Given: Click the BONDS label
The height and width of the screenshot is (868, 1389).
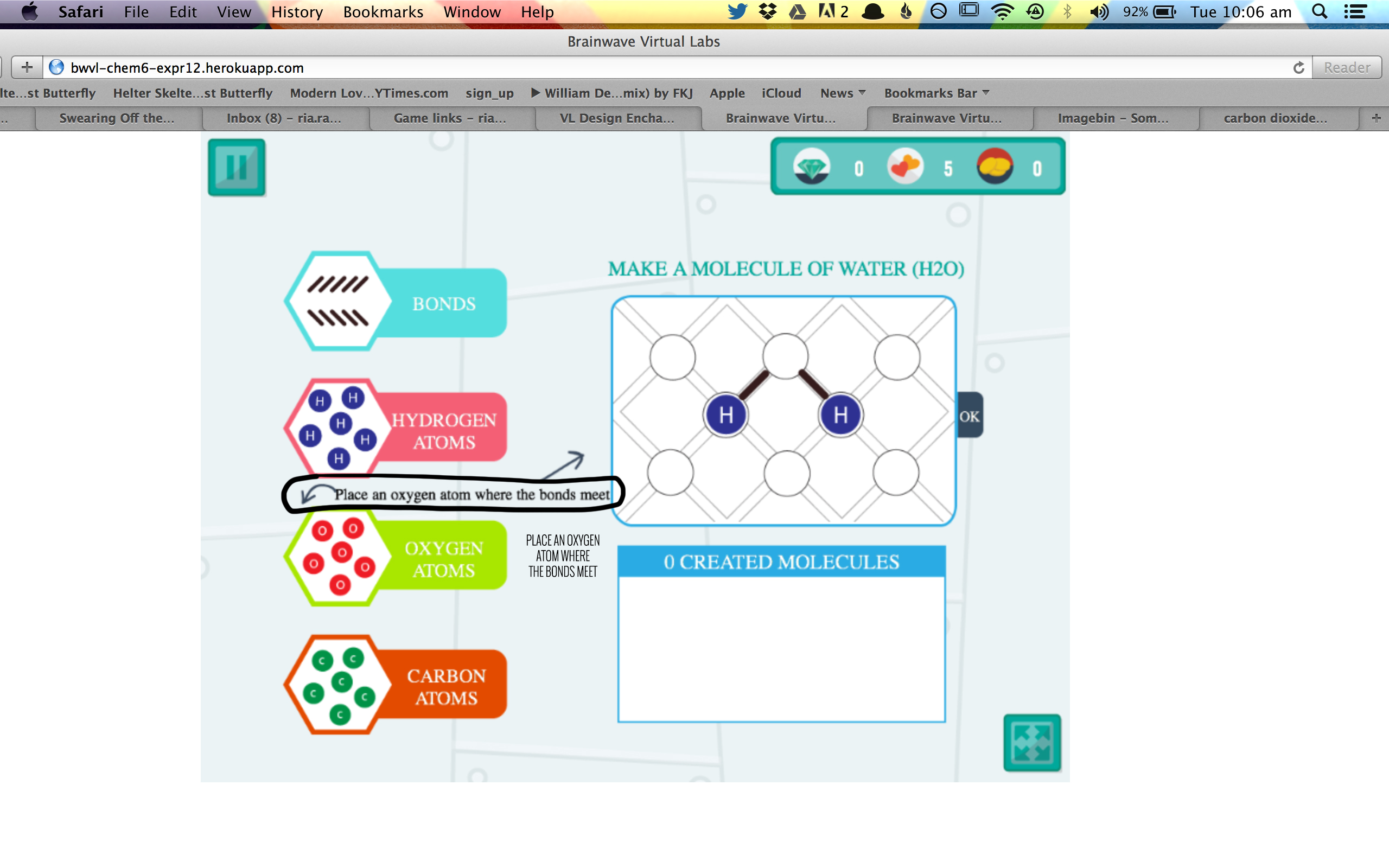Looking at the screenshot, I should (444, 304).
